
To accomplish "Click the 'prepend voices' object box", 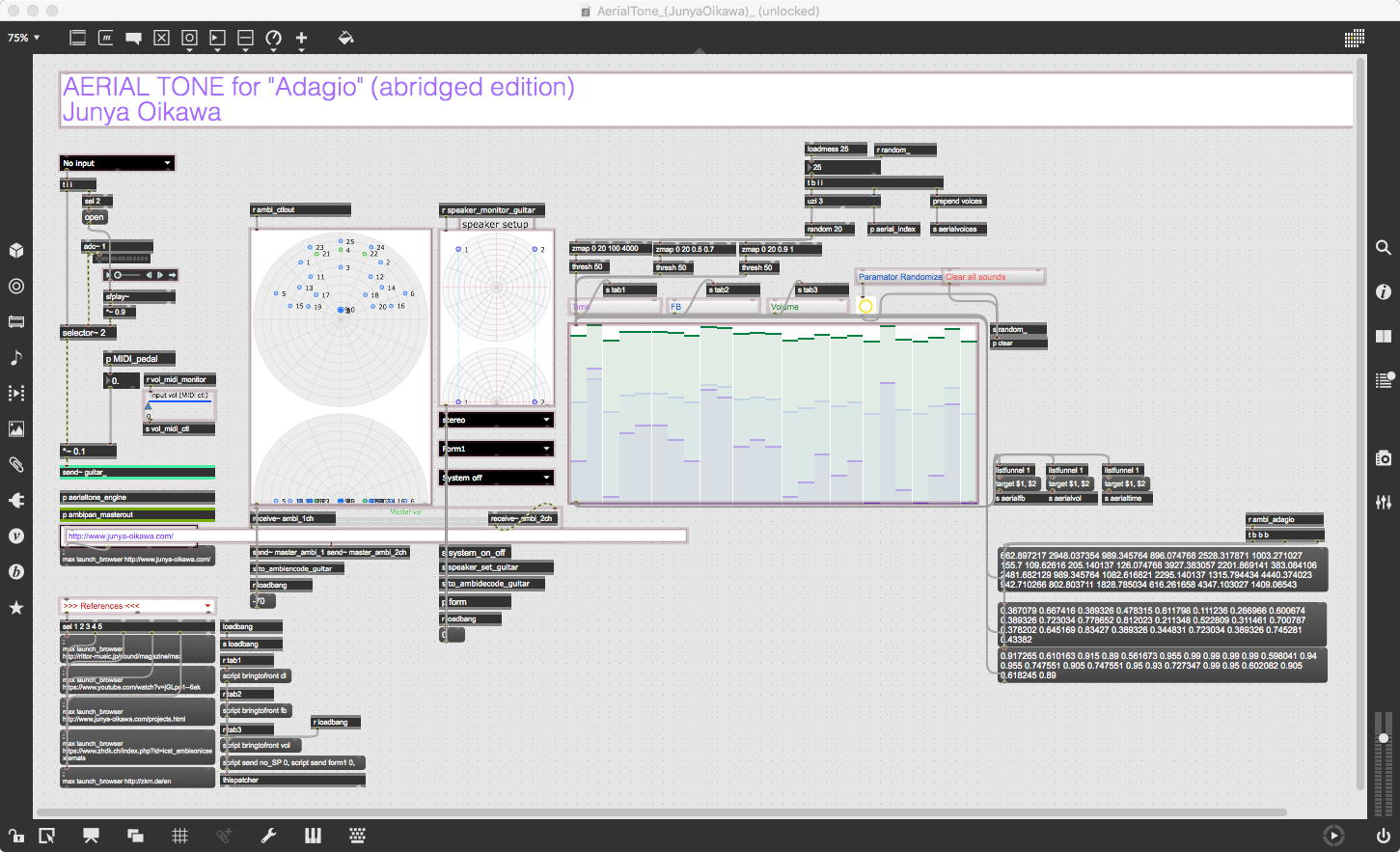I will coord(958,202).
